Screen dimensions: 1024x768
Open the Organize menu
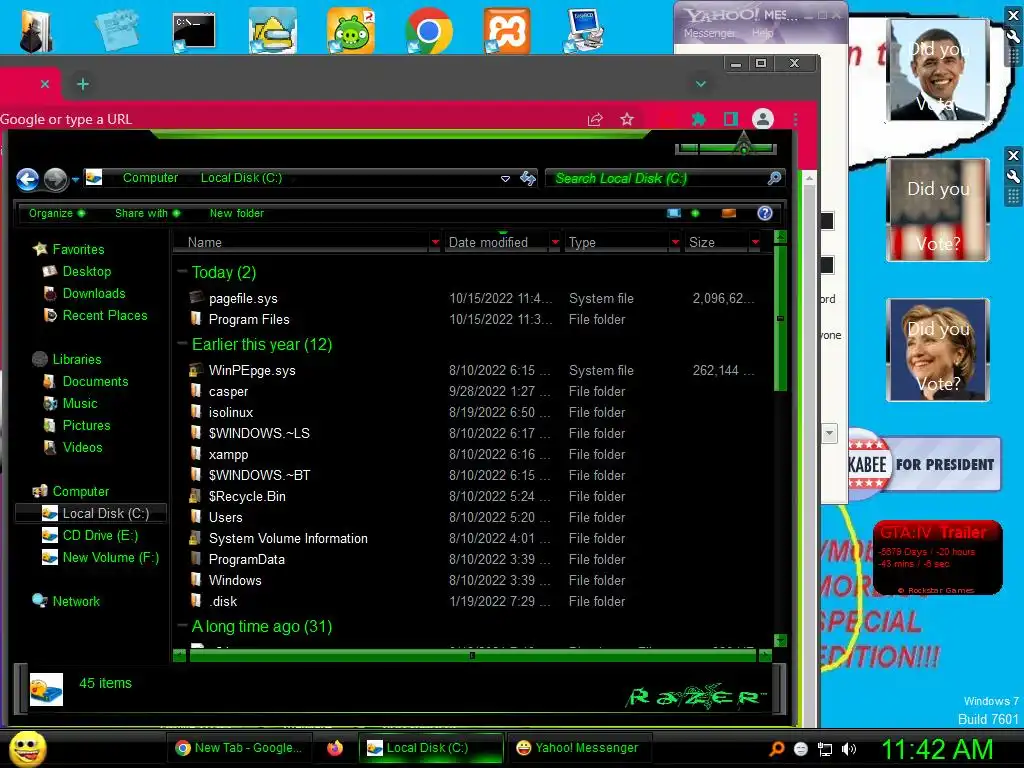tap(57, 213)
